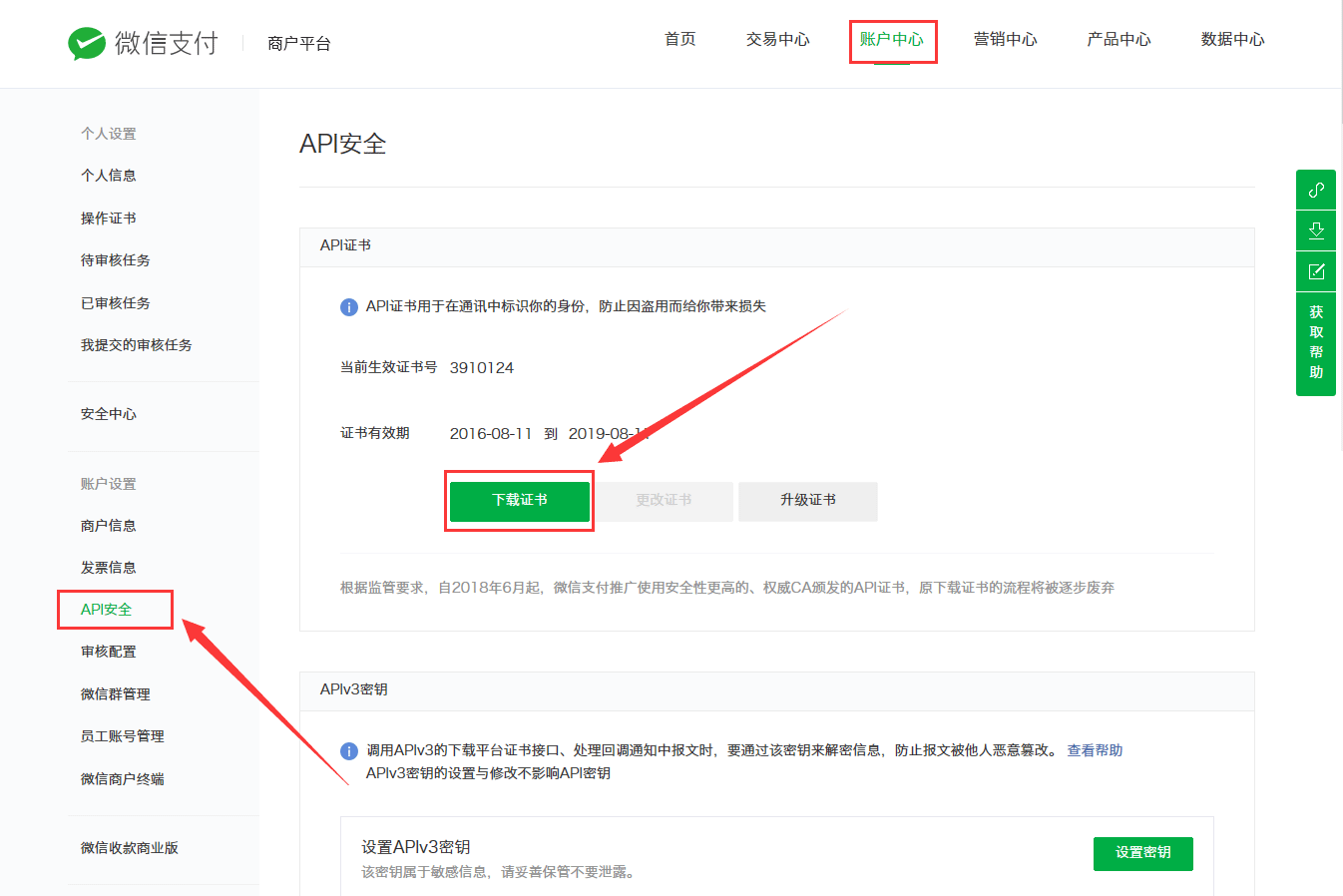
Task: Open 个人信息 in the sidebar
Action: point(109,176)
